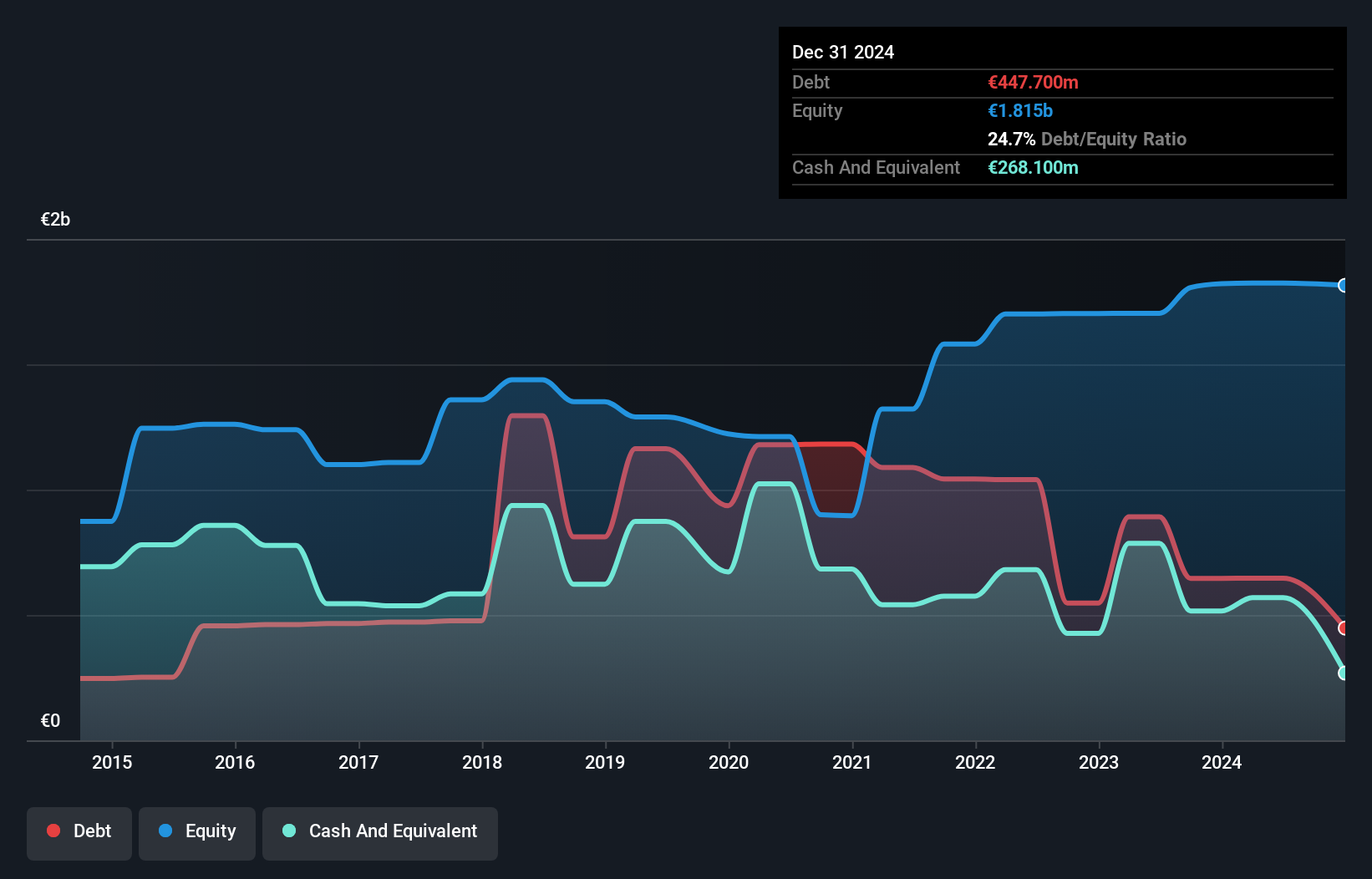Click the Equity row label in tooltip
Image resolution: width=1372 pixels, height=879 pixels.
tap(817, 111)
